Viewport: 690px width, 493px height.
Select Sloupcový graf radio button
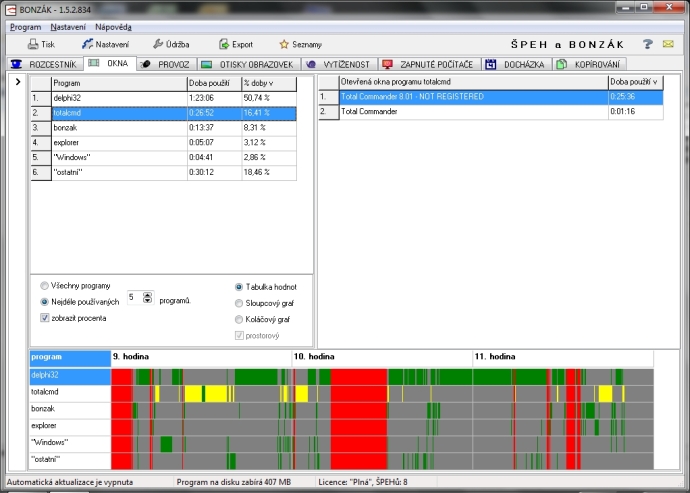coord(239,303)
